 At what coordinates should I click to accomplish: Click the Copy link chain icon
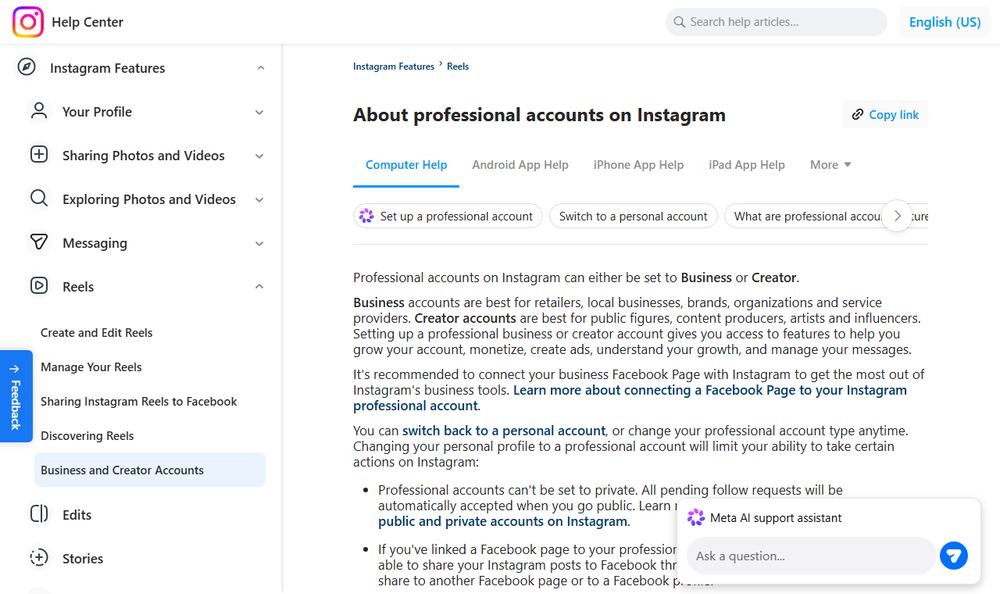click(x=858, y=114)
